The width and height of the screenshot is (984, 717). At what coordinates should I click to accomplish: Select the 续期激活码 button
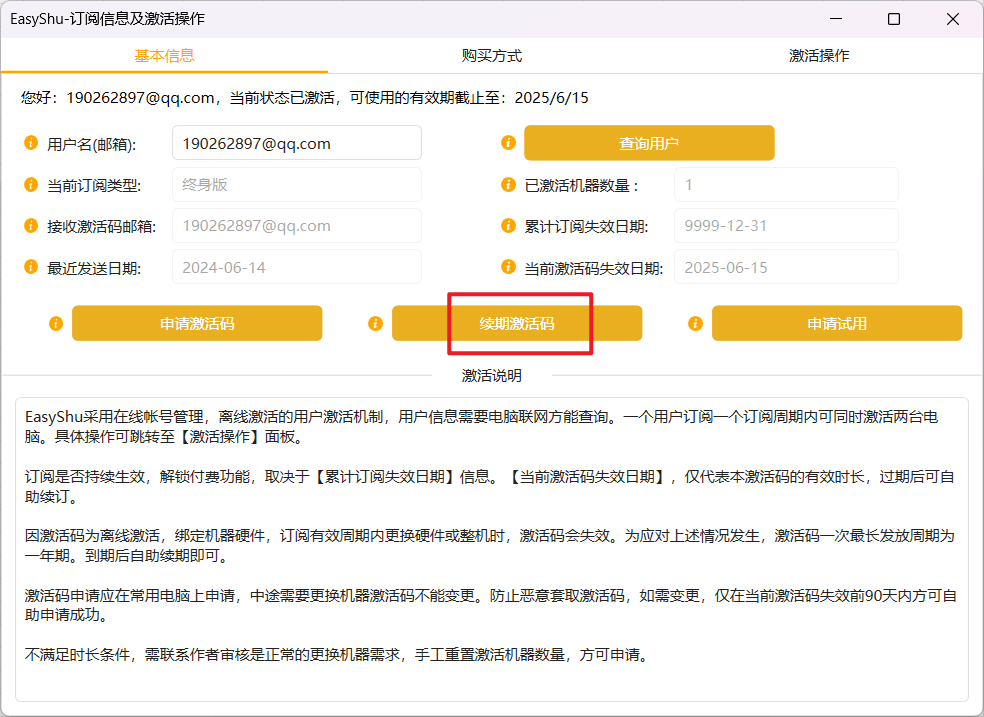(x=517, y=323)
